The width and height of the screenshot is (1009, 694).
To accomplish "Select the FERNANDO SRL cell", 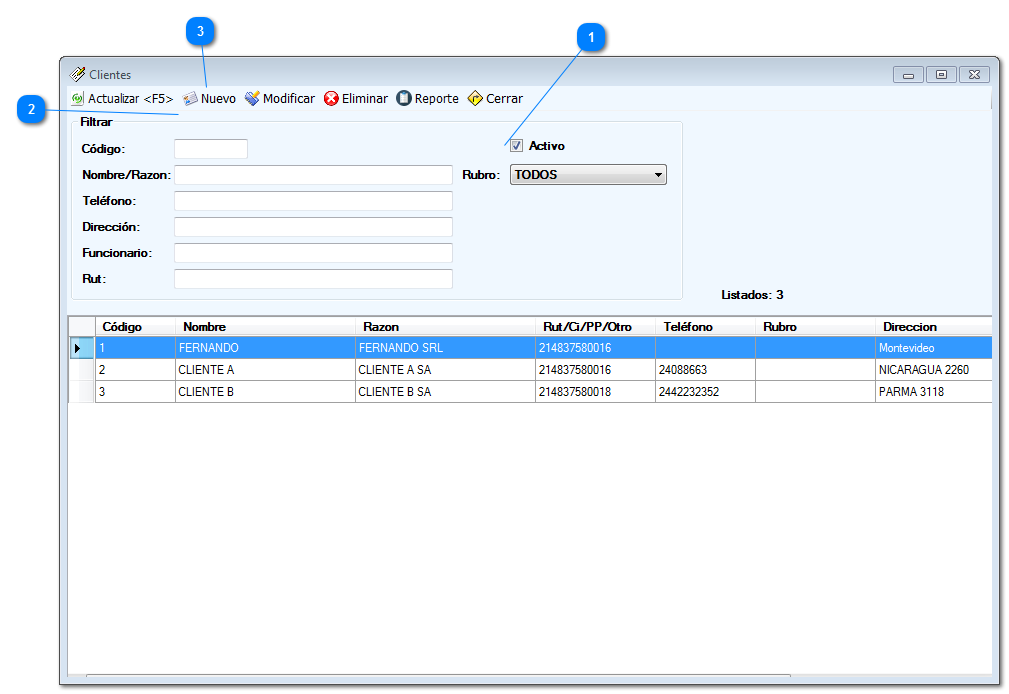I will pos(445,348).
